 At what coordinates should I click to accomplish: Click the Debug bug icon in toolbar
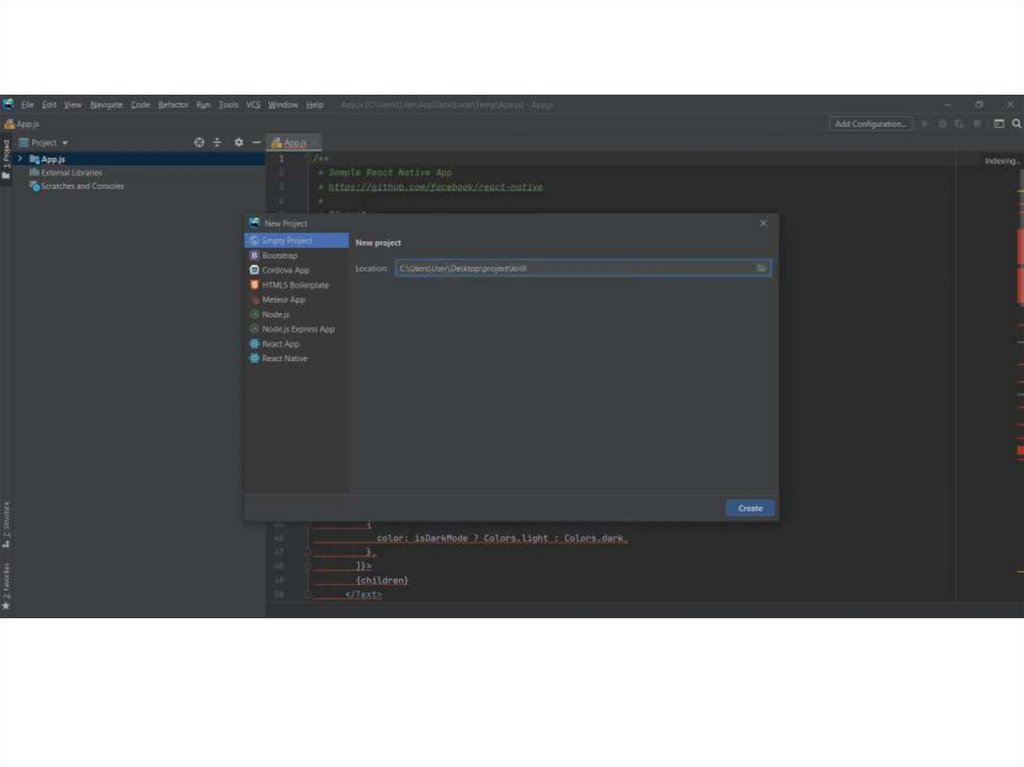tap(942, 124)
